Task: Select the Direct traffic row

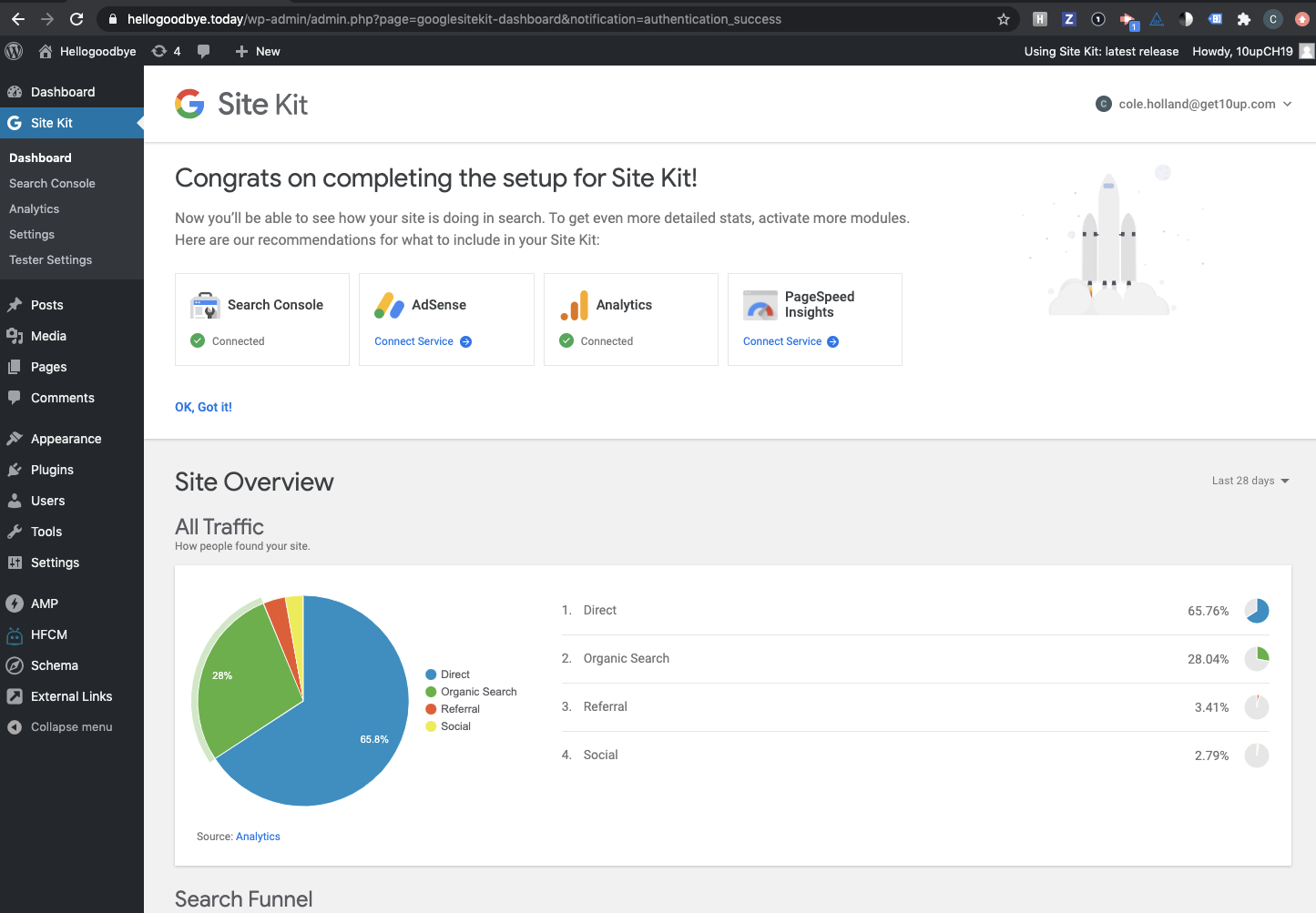Action: [915, 611]
